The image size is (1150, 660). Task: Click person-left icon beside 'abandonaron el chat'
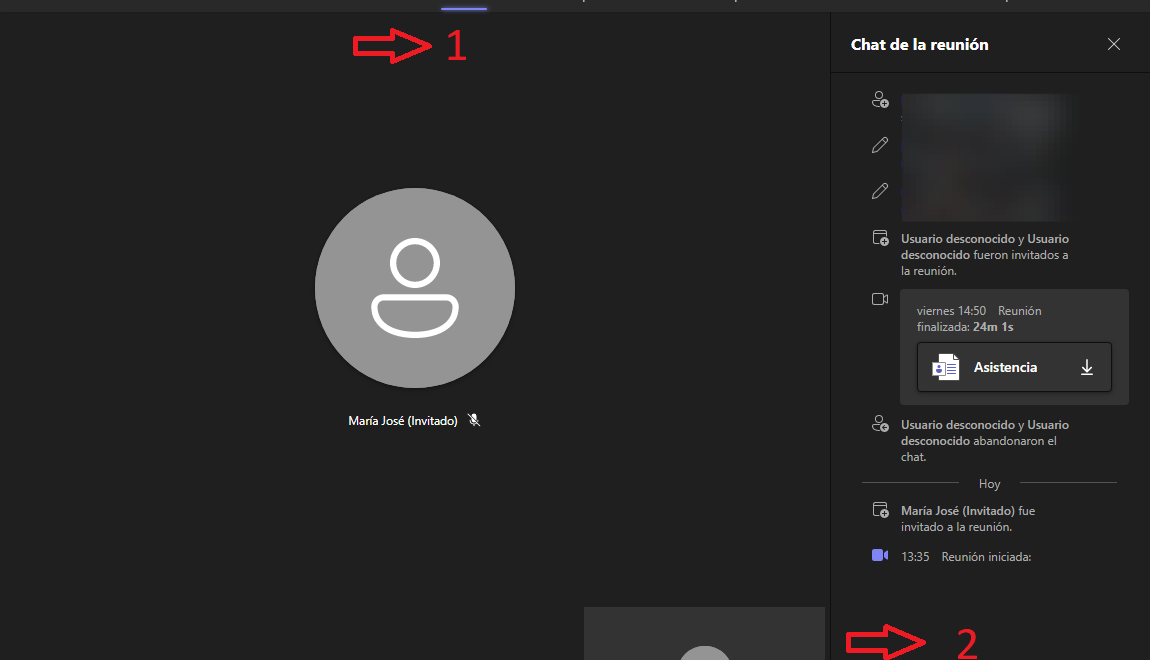880,424
